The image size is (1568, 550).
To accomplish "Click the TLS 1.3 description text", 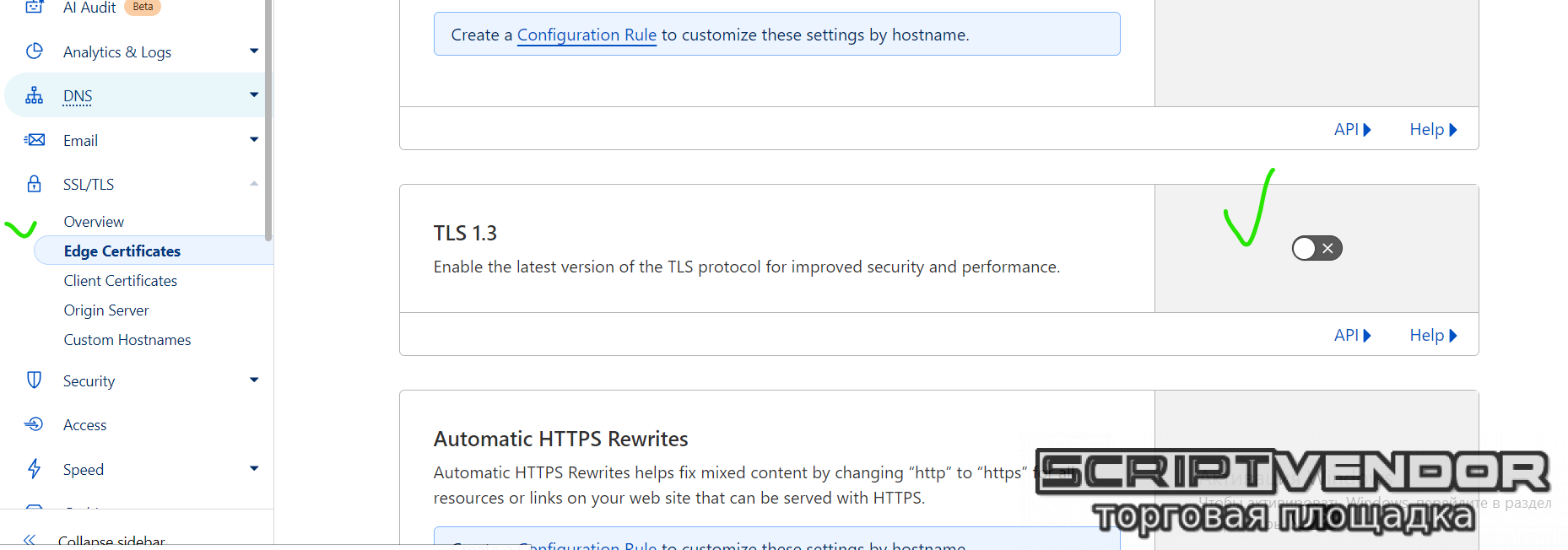I will (x=747, y=267).
